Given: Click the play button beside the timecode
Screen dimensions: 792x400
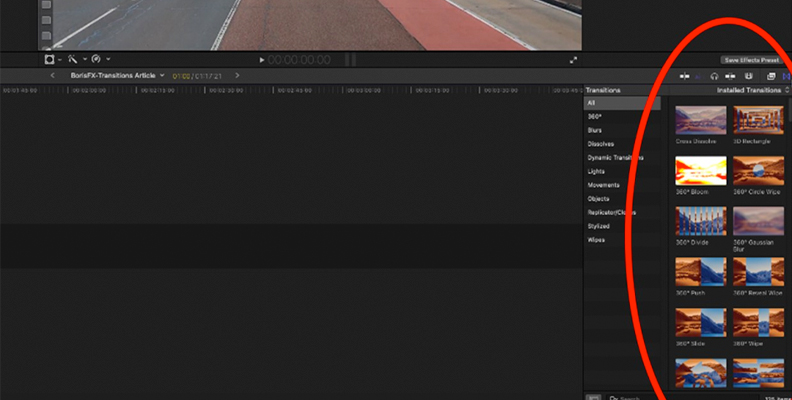Looking at the screenshot, I should (262, 60).
